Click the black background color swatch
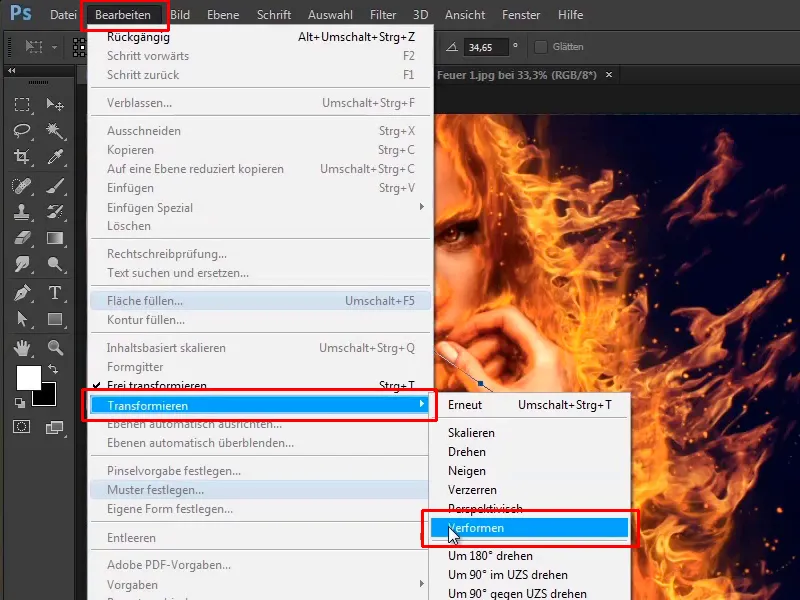The image size is (800, 600). [x=48, y=397]
